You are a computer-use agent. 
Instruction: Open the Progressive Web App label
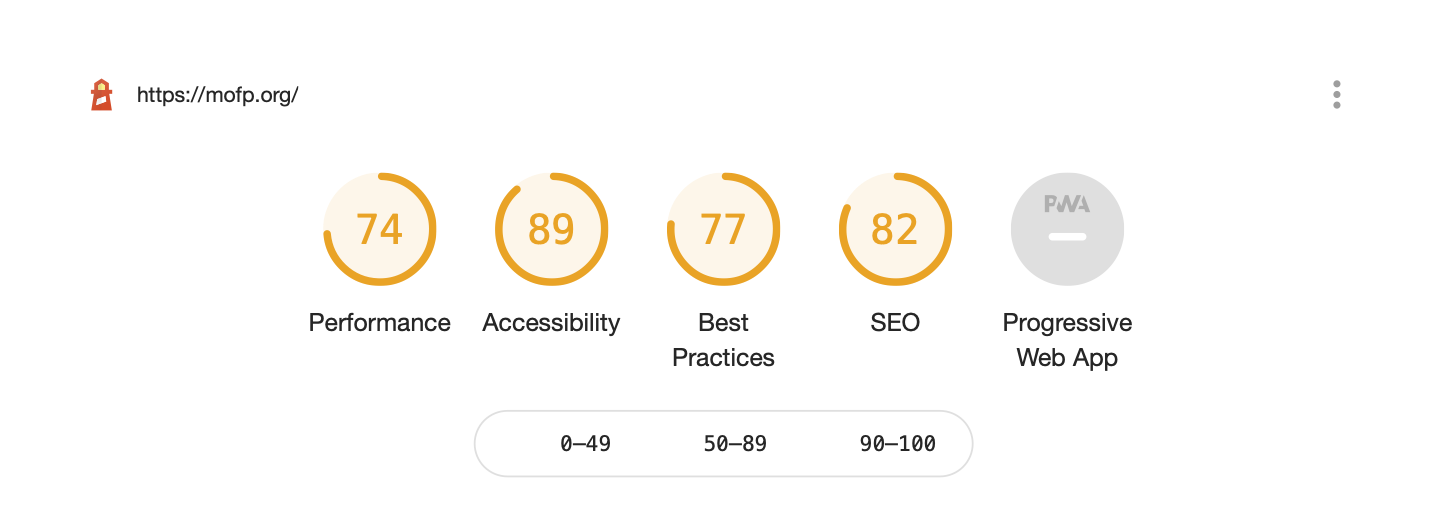[1067, 340]
